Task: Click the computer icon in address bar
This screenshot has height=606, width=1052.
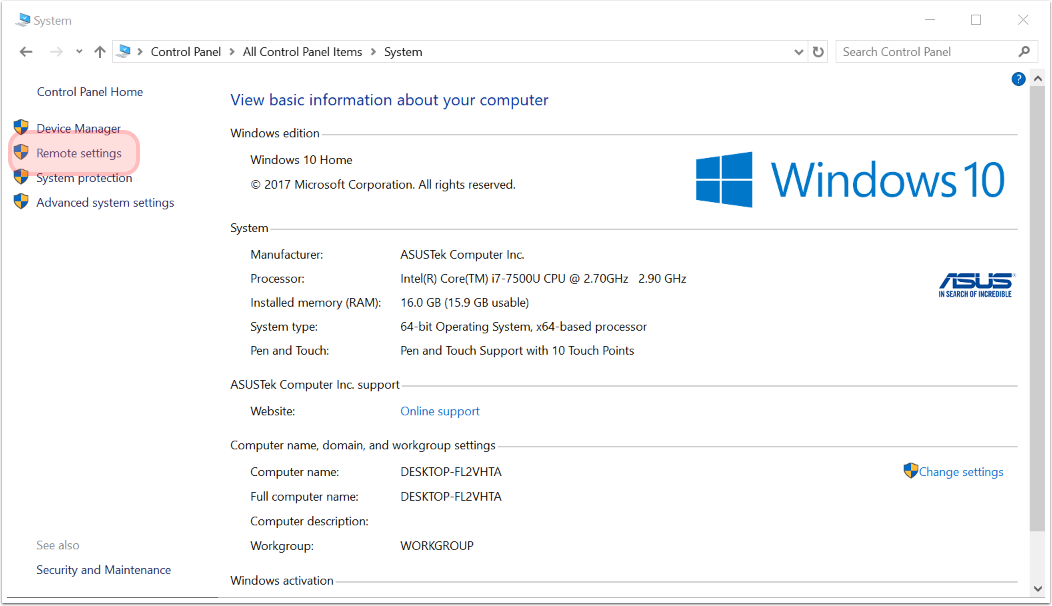Action: pos(123,51)
